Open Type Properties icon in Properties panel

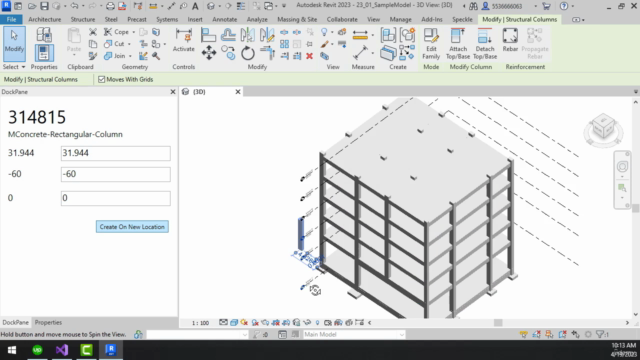pyautogui.click(x=44, y=35)
